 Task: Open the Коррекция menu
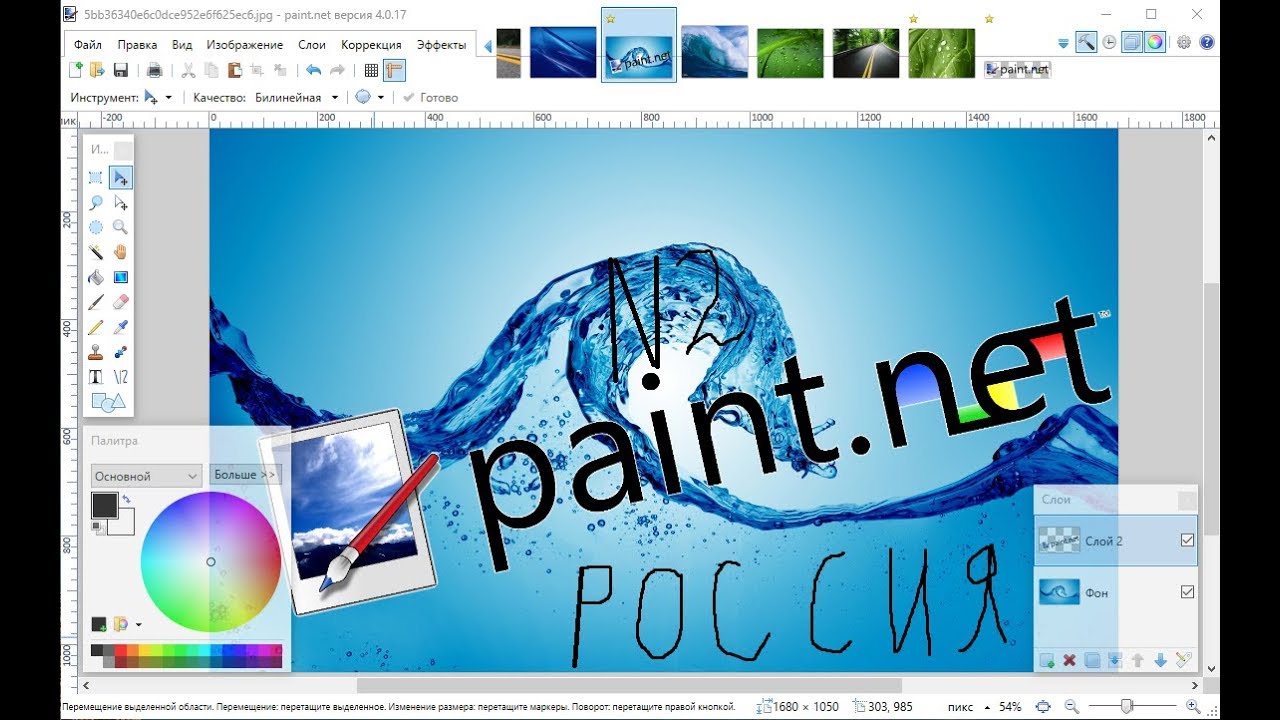click(371, 45)
